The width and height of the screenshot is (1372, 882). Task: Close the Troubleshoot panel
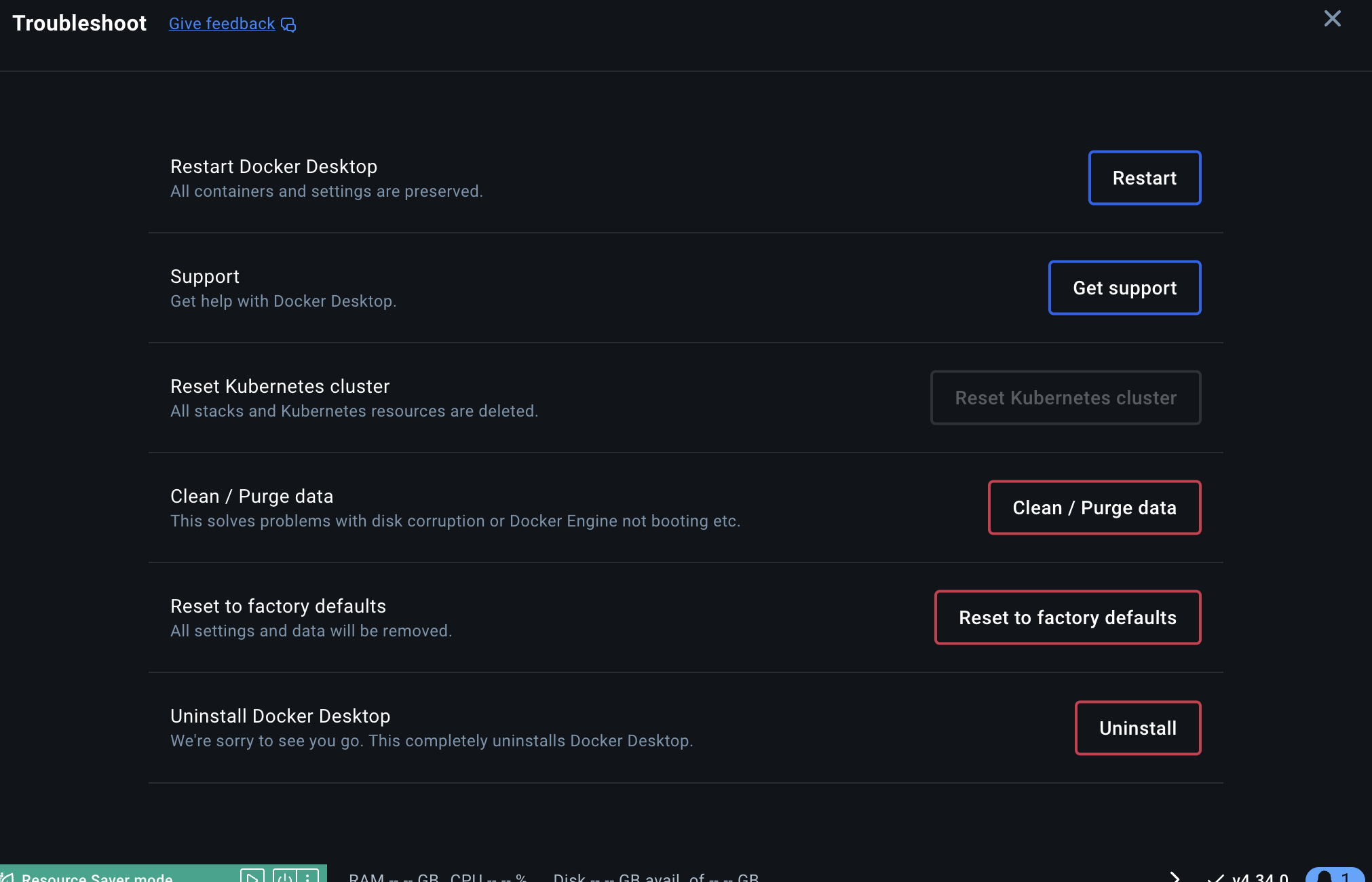tap(1332, 19)
